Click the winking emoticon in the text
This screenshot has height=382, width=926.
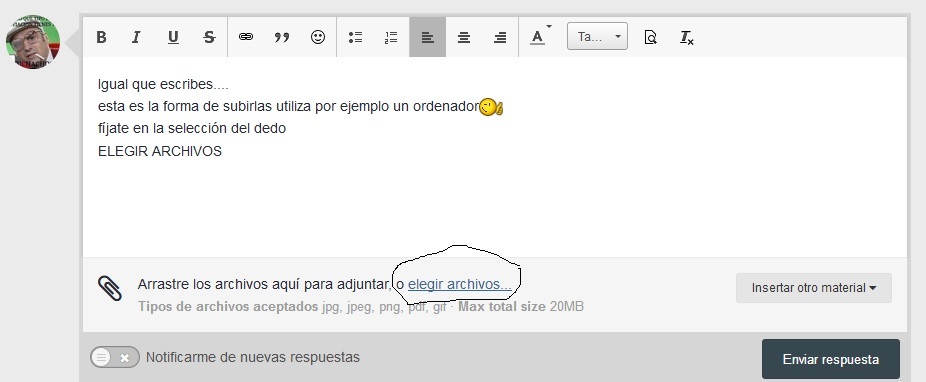(x=490, y=107)
